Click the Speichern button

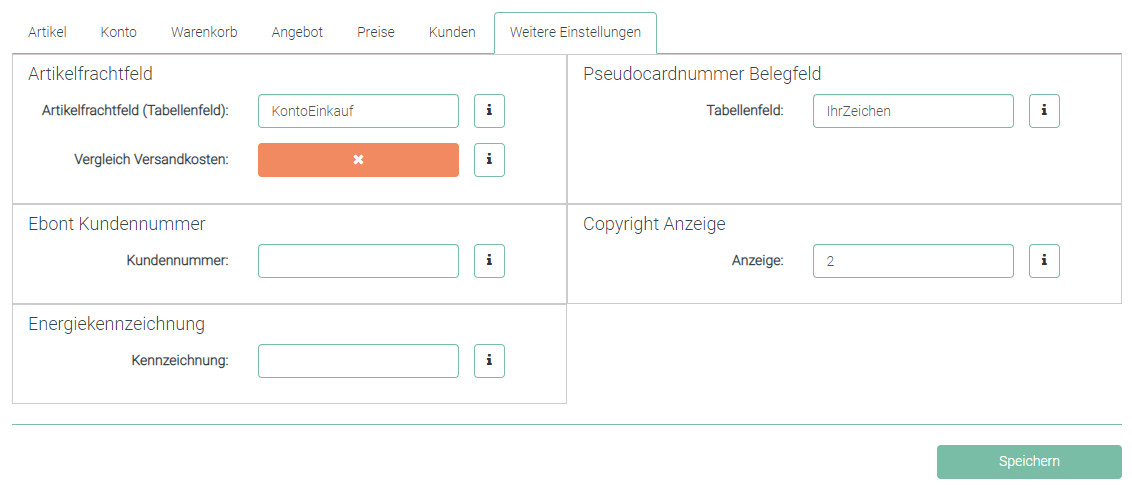[x=1029, y=461]
